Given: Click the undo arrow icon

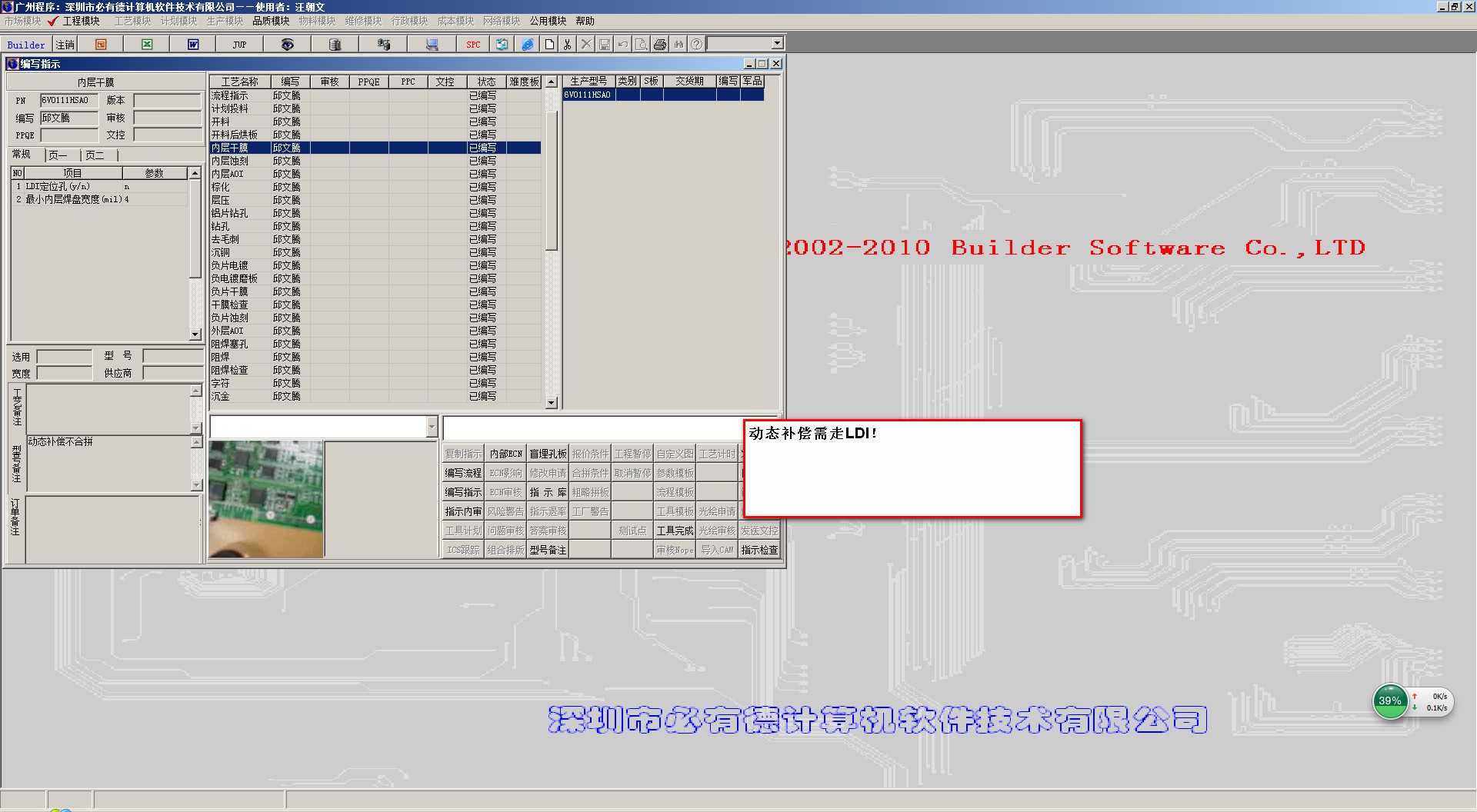Looking at the screenshot, I should (x=623, y=45).
